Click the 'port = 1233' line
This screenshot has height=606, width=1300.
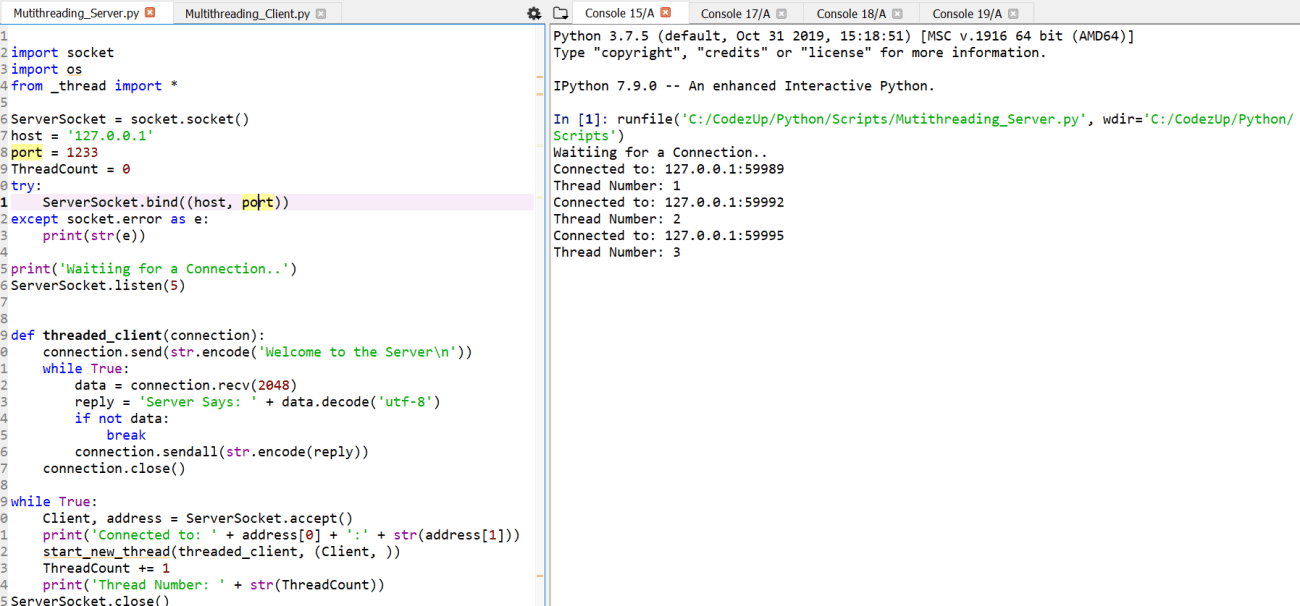[x=54, y=152]
